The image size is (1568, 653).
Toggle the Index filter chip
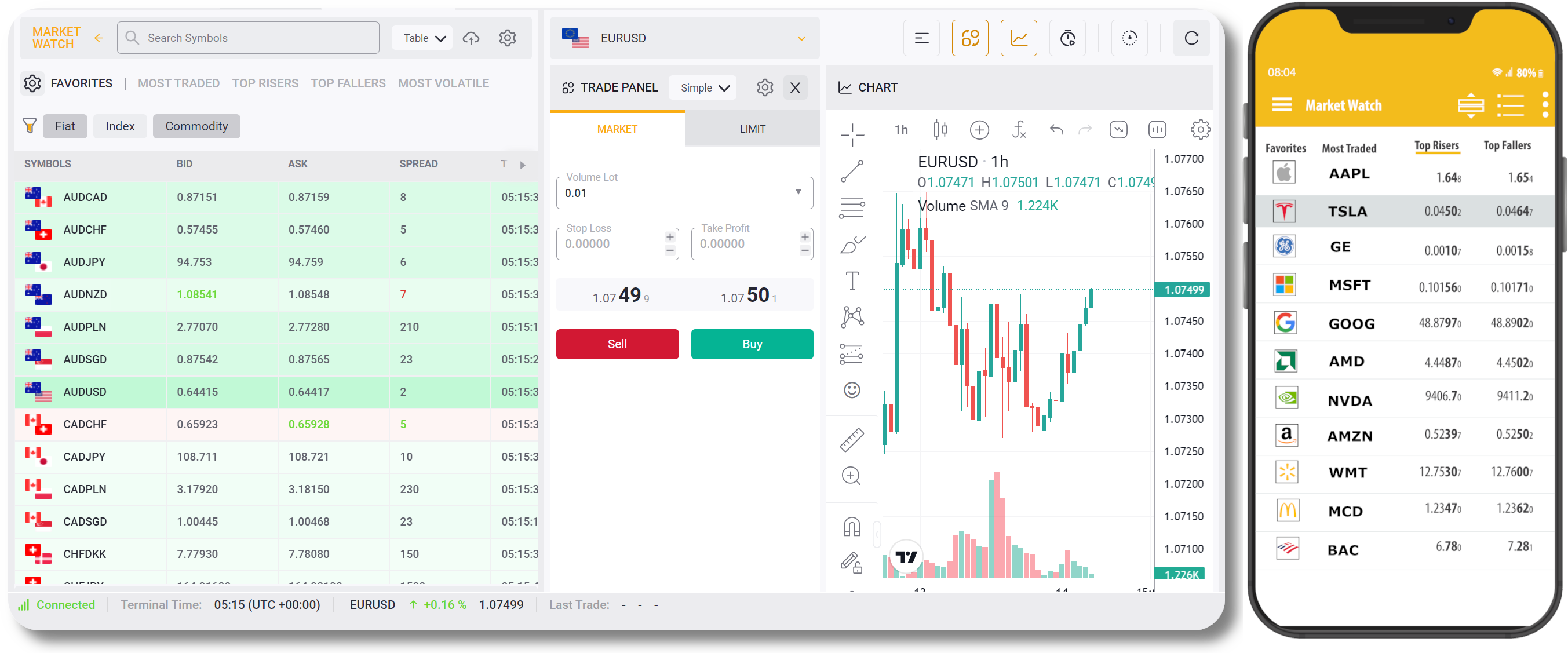coord(120,126)
